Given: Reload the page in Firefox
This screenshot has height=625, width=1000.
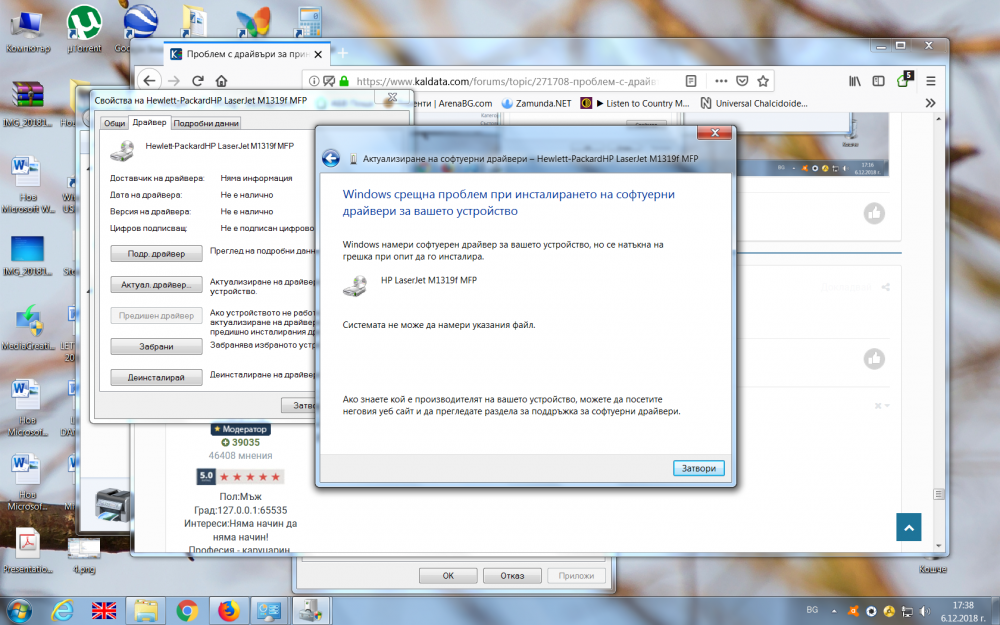Looking at the screenshot, I should (x=198, y=81).
